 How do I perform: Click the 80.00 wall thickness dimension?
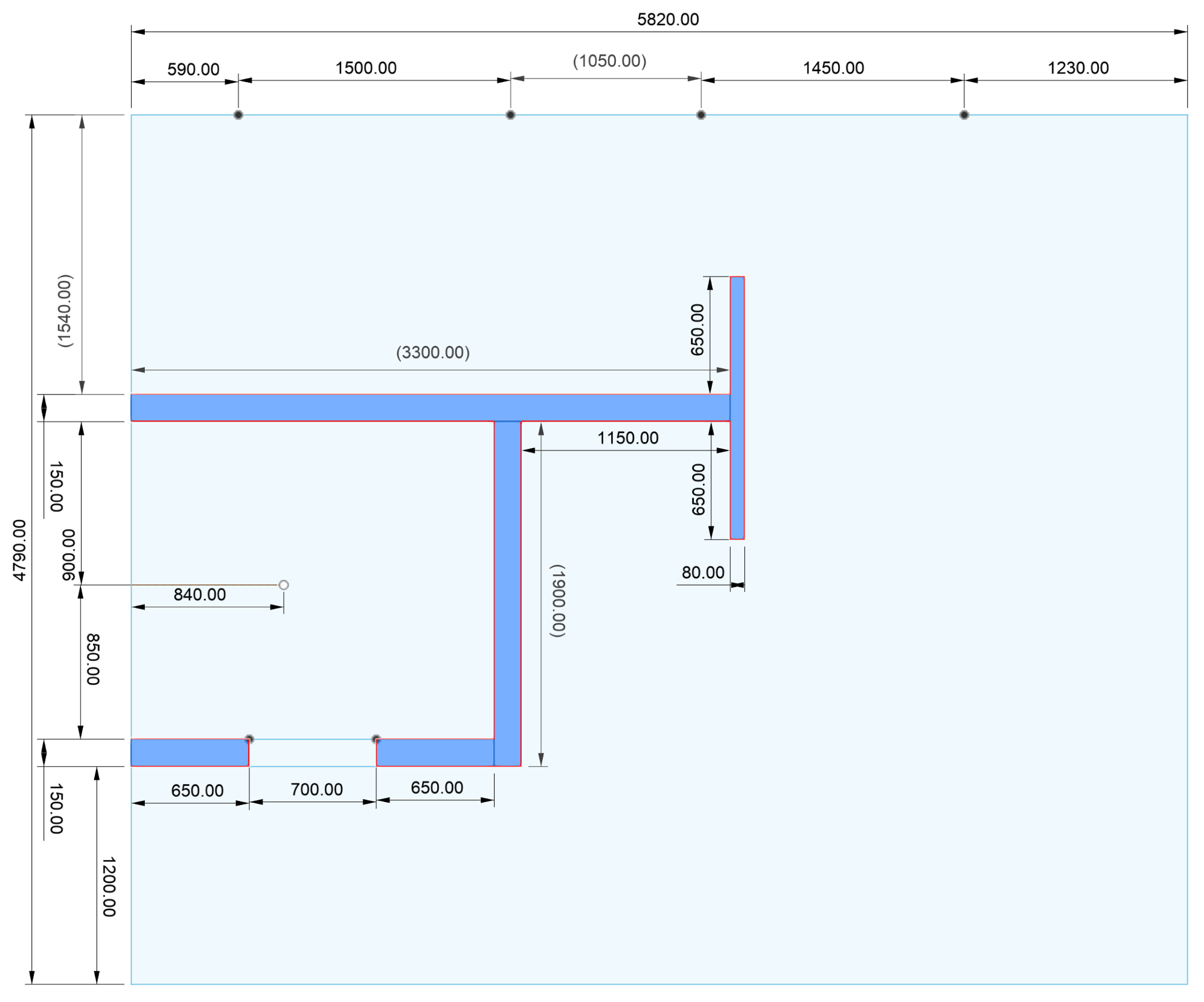(x=702, y=572)
